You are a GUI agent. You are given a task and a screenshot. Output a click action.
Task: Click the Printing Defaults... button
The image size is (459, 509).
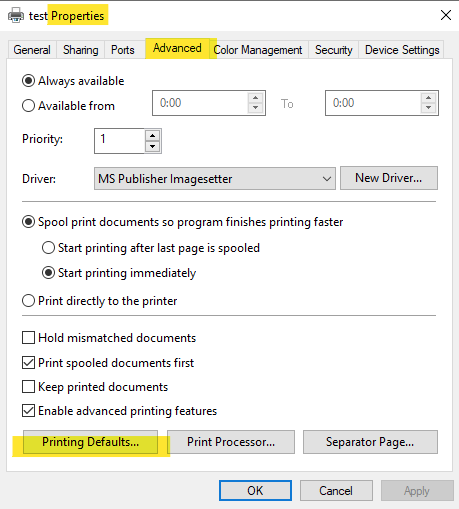90,442
